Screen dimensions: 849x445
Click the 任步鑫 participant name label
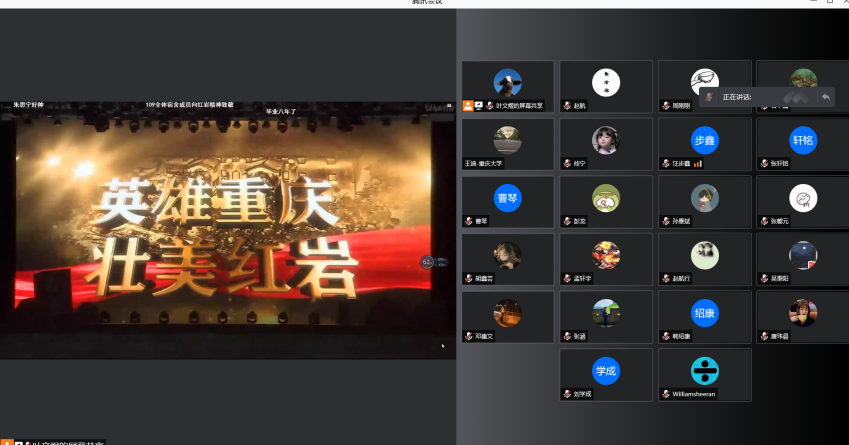tap(681, 163)
